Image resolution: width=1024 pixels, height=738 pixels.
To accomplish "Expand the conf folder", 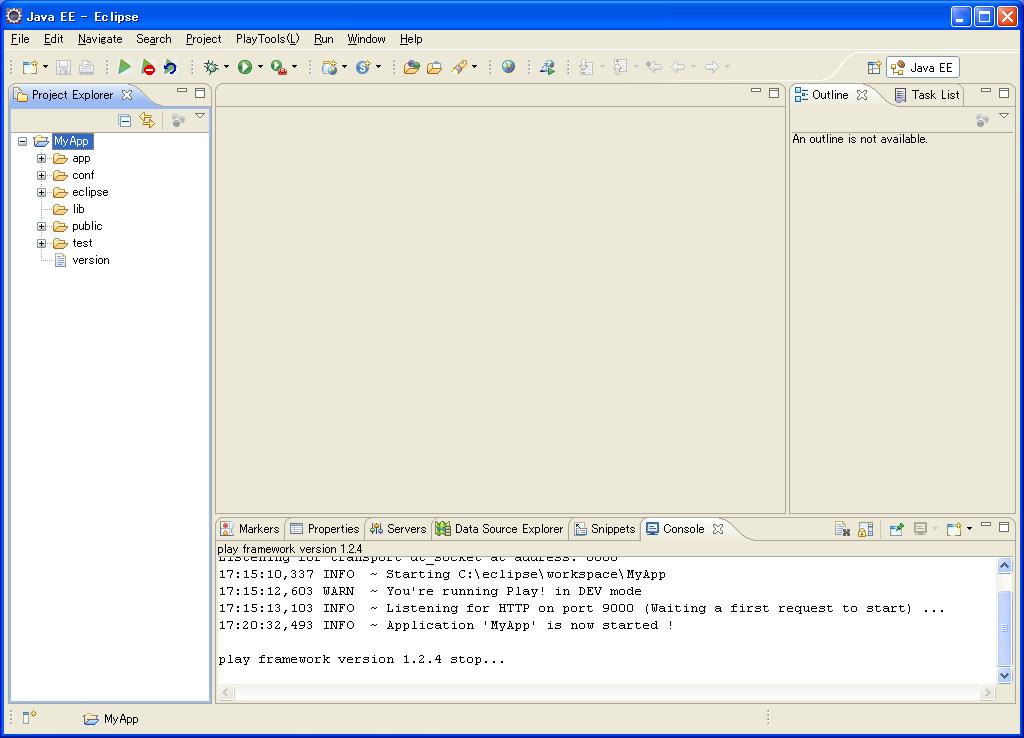I will 41,175.
